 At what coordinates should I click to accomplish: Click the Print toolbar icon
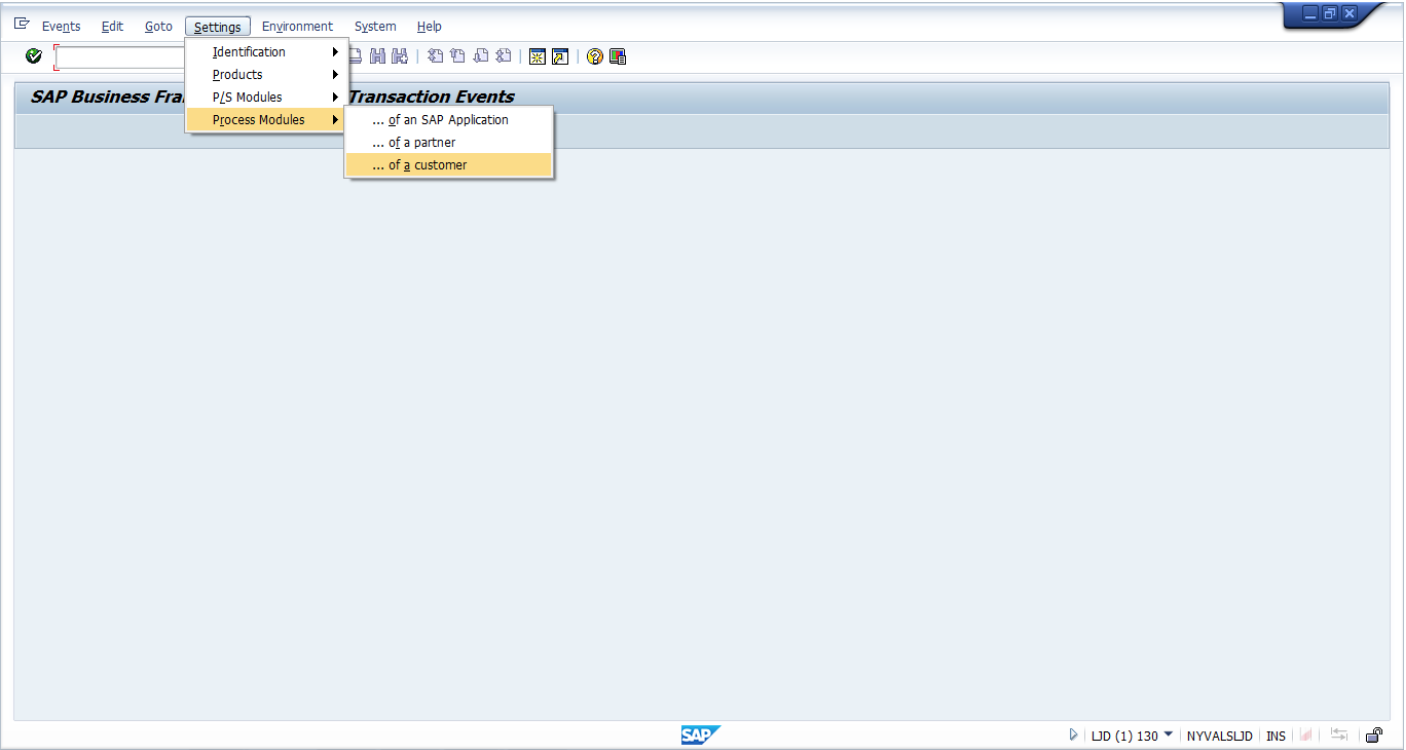coord(356,57)
